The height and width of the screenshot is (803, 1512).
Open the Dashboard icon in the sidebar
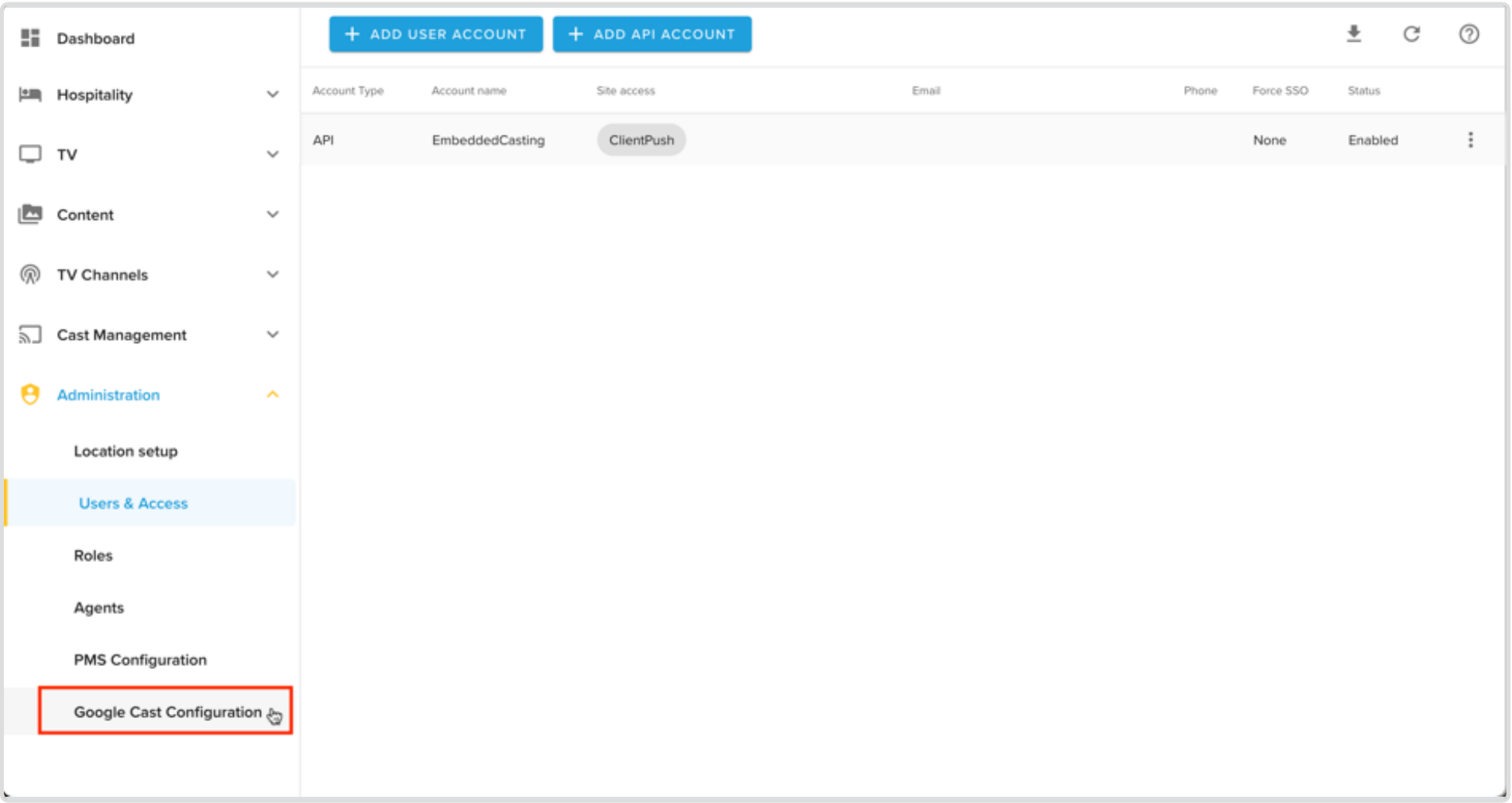tap(31, 38)
